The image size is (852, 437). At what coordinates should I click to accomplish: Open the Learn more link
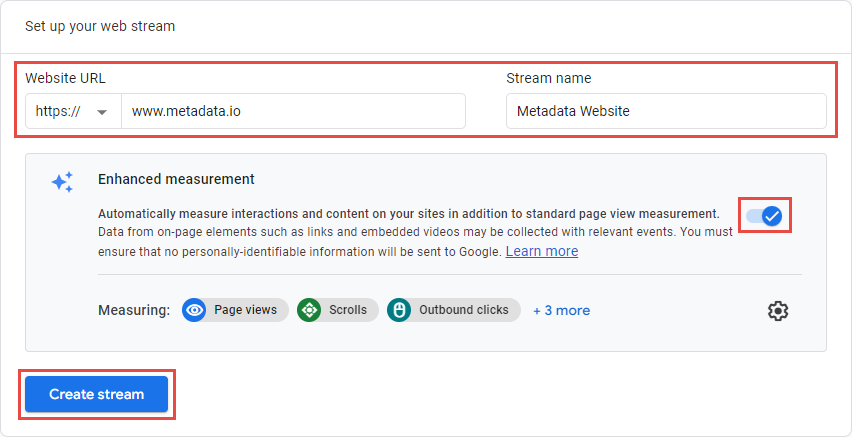point(541,251)
